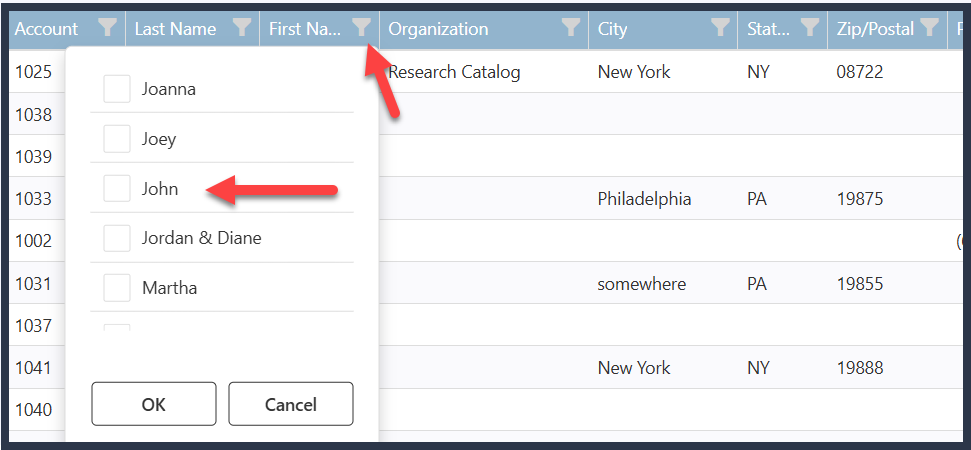Cancel the filter popup
Image resolution: width=971 pixels, height=450 pixels.
tap(291, 404)
